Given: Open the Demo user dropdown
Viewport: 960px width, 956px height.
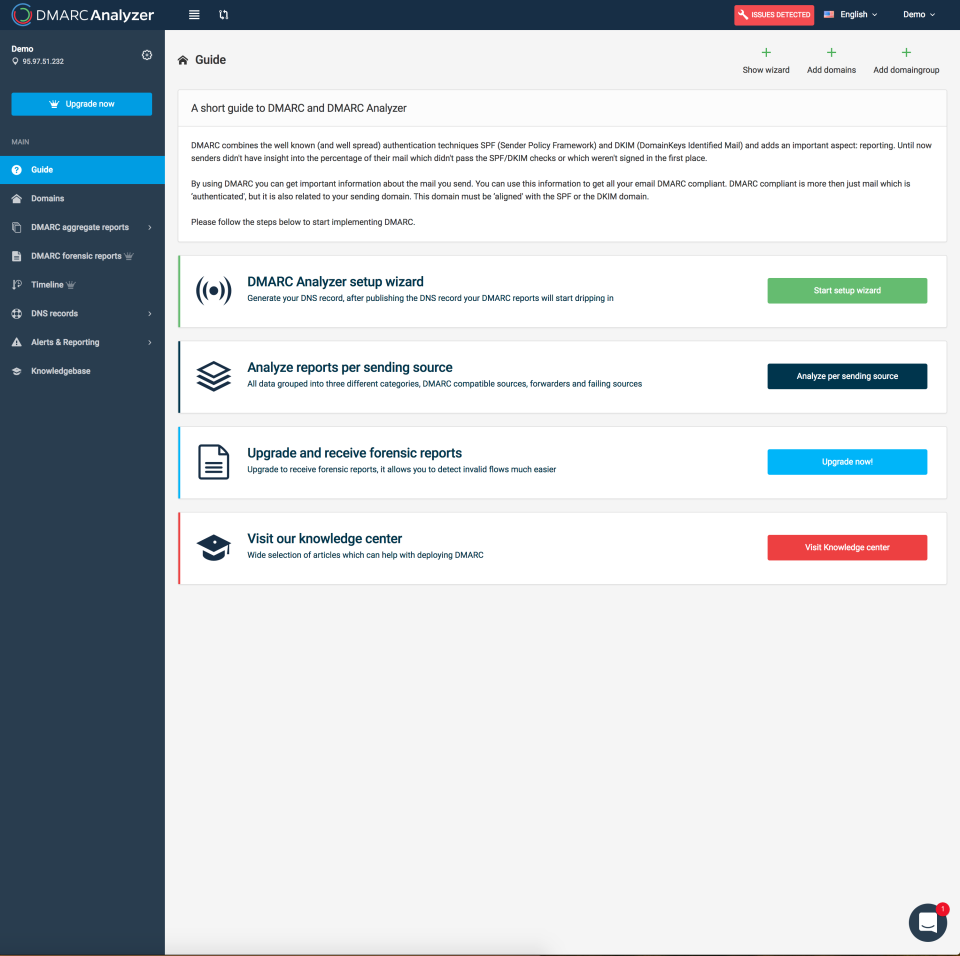Looking at the screenshot, I should click(x=919, y=15).
